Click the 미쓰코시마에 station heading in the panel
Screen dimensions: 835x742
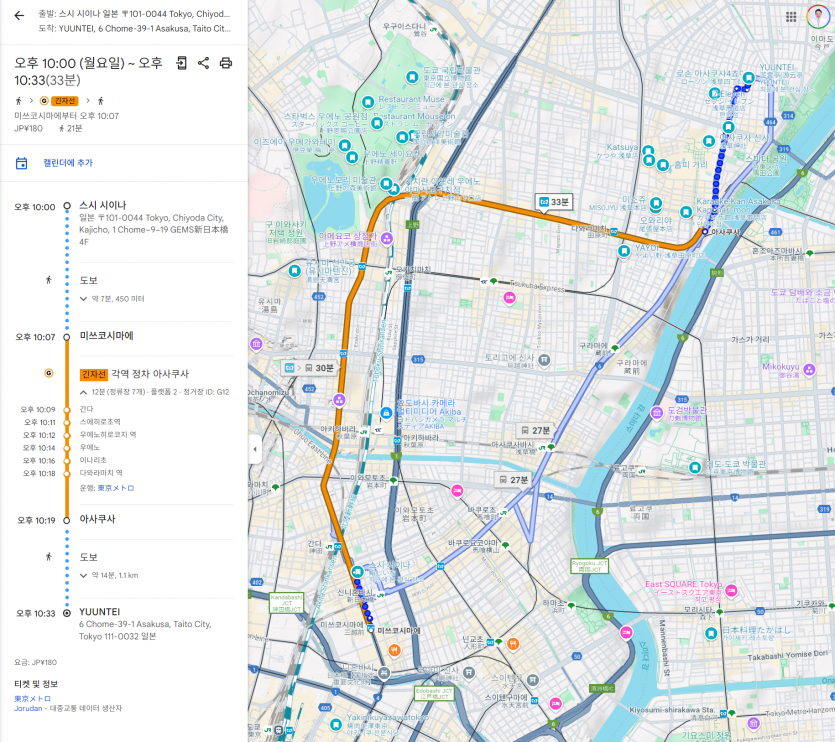pyautogui.click(x=107, y=336)
